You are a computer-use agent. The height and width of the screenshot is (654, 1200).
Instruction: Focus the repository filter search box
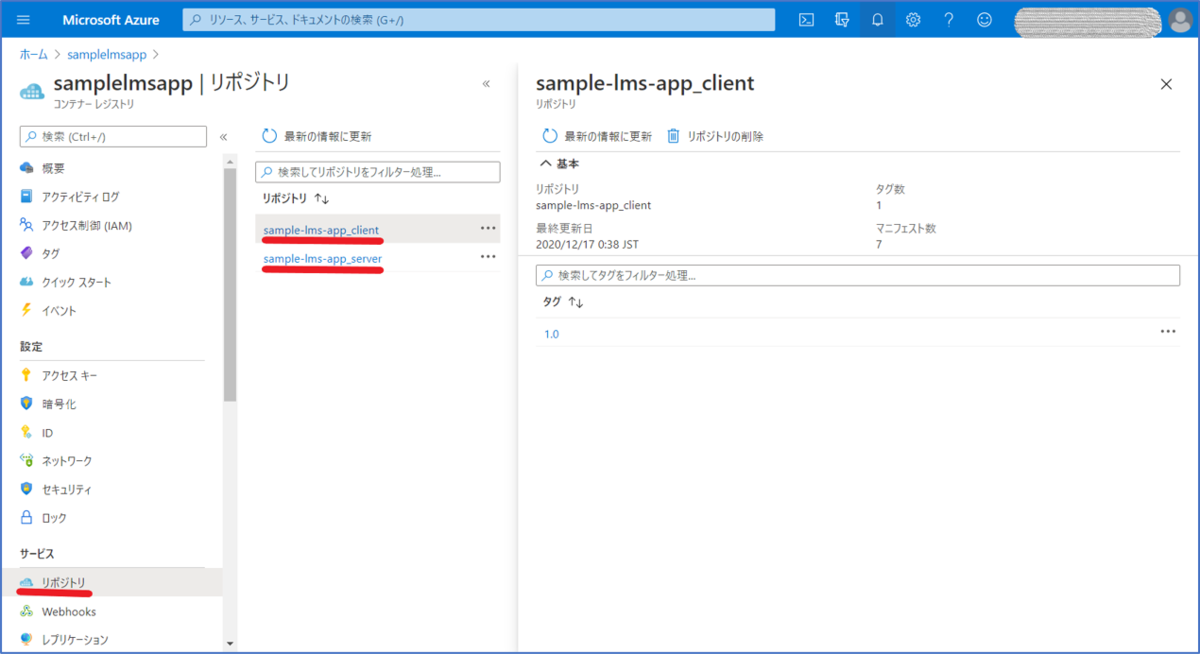point(378,172)
